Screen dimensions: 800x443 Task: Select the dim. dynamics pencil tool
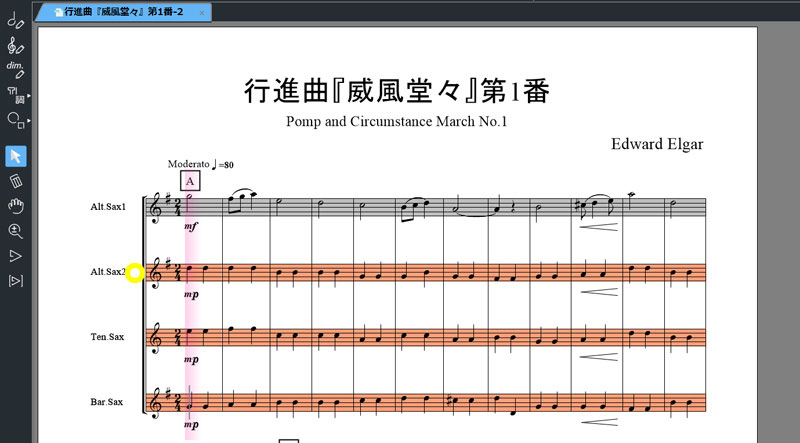(15, 70)
